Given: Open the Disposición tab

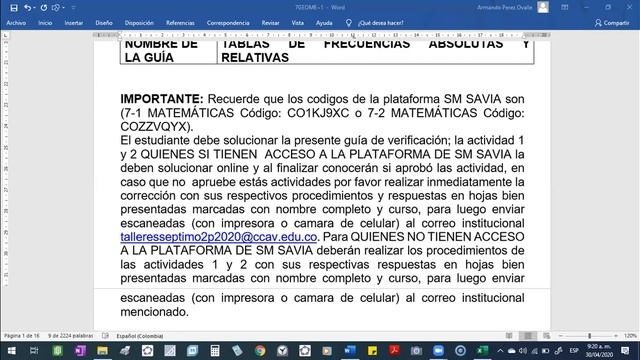Looking at the screenshot, I should [139, 23].
